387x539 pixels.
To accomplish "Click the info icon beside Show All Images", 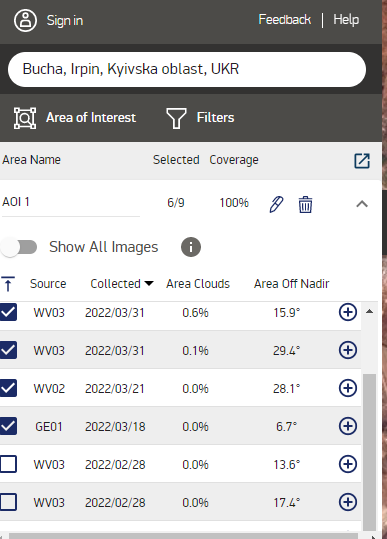I will pyautogui.click(x=191, y=247).
